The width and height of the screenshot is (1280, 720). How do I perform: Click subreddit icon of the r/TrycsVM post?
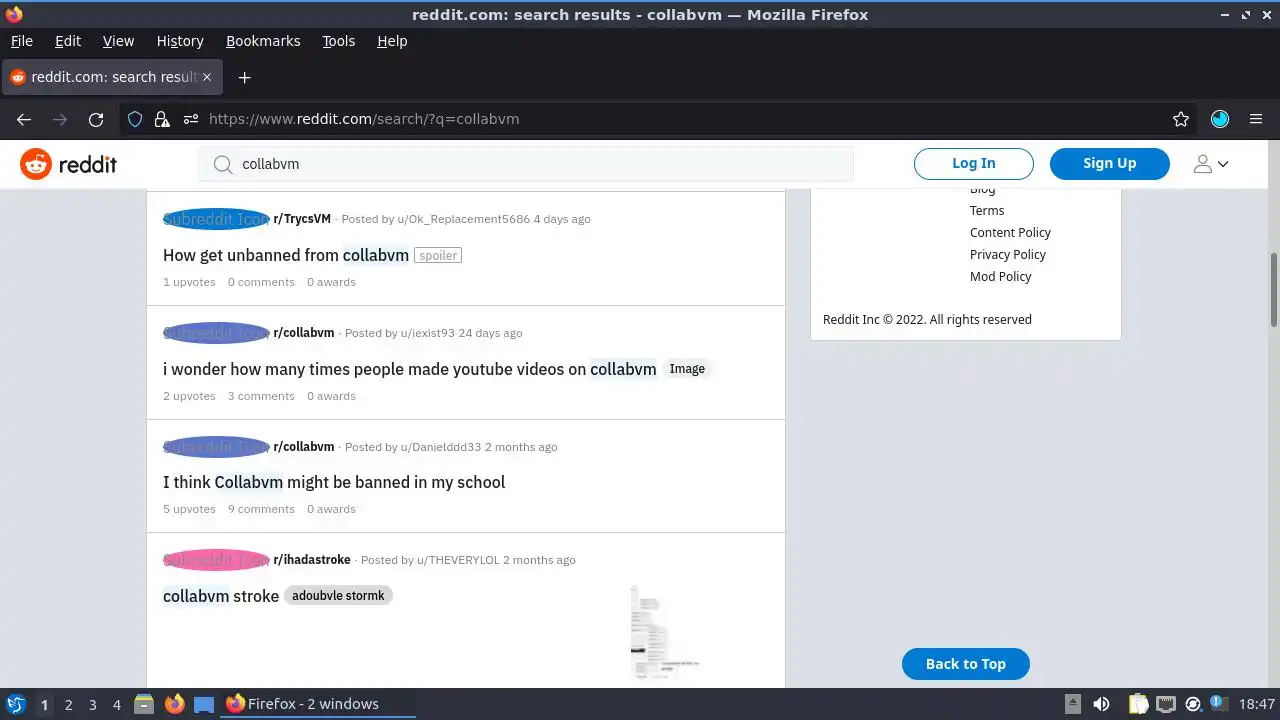[216, 219]
